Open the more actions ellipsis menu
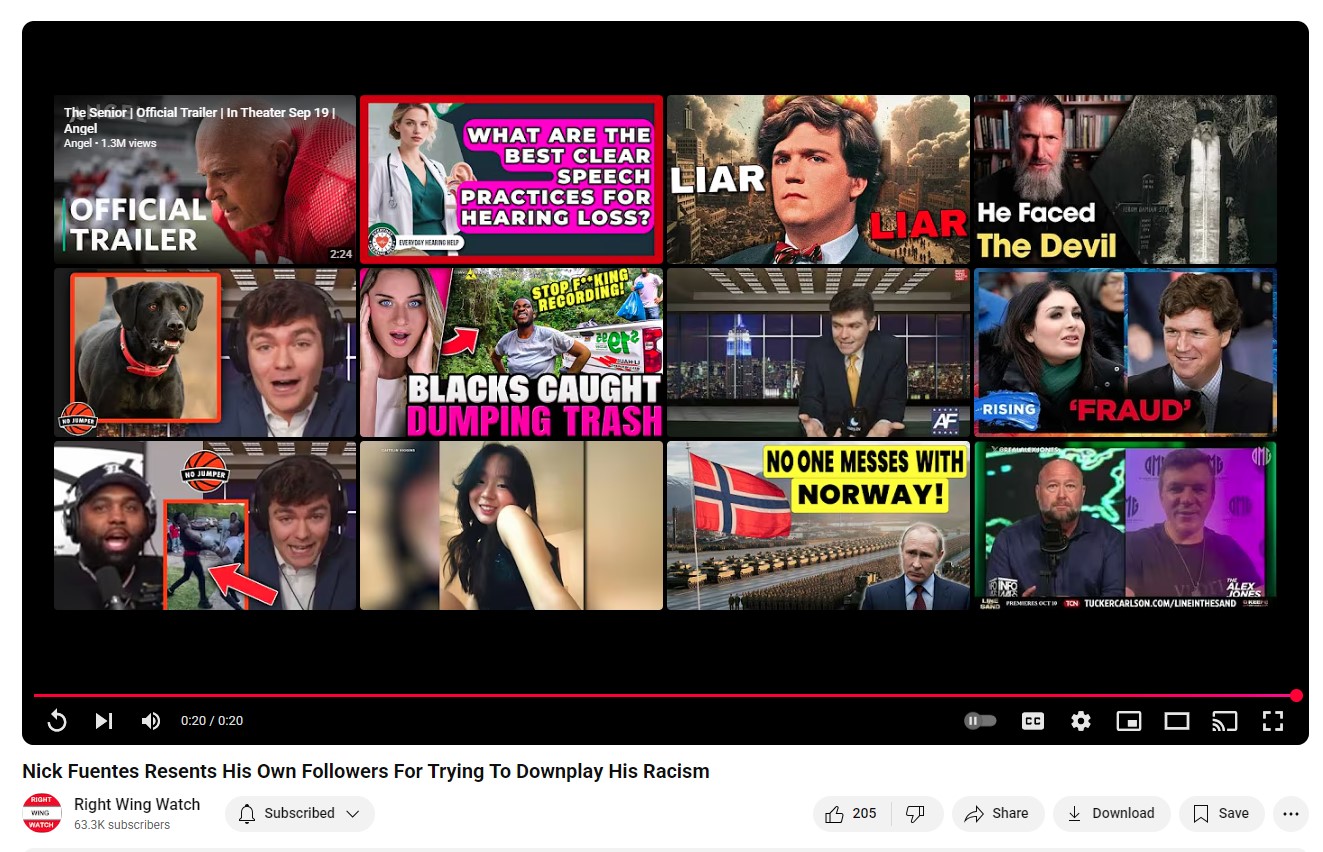 (1291, 814)
